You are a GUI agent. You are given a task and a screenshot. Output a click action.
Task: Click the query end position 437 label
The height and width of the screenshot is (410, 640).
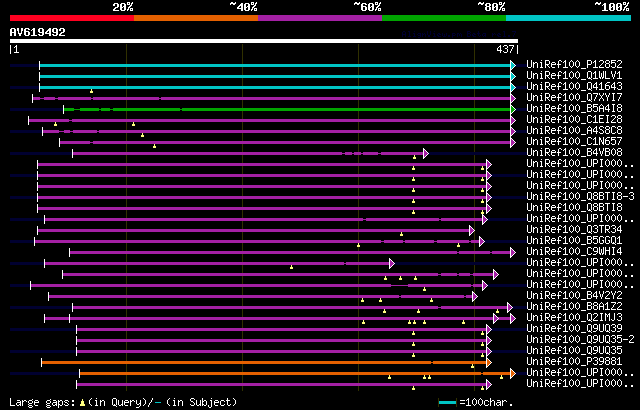tap(505, 49)
